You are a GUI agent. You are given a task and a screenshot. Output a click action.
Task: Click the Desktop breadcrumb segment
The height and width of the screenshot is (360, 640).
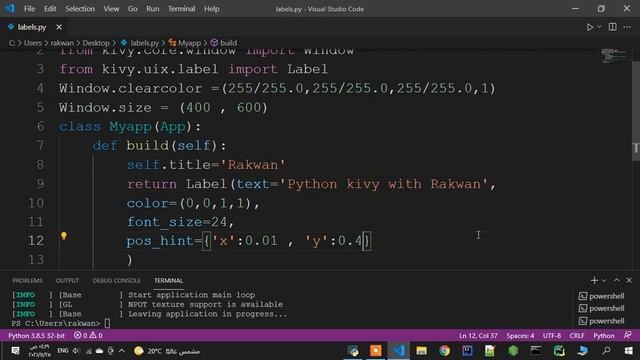96,43
